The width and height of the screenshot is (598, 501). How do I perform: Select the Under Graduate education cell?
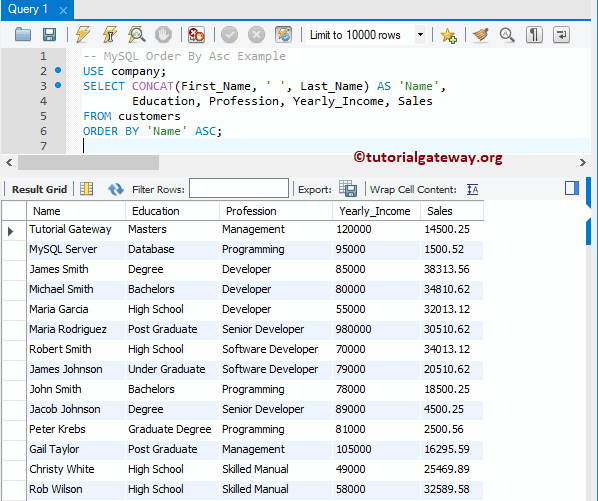tap(172, 369)
